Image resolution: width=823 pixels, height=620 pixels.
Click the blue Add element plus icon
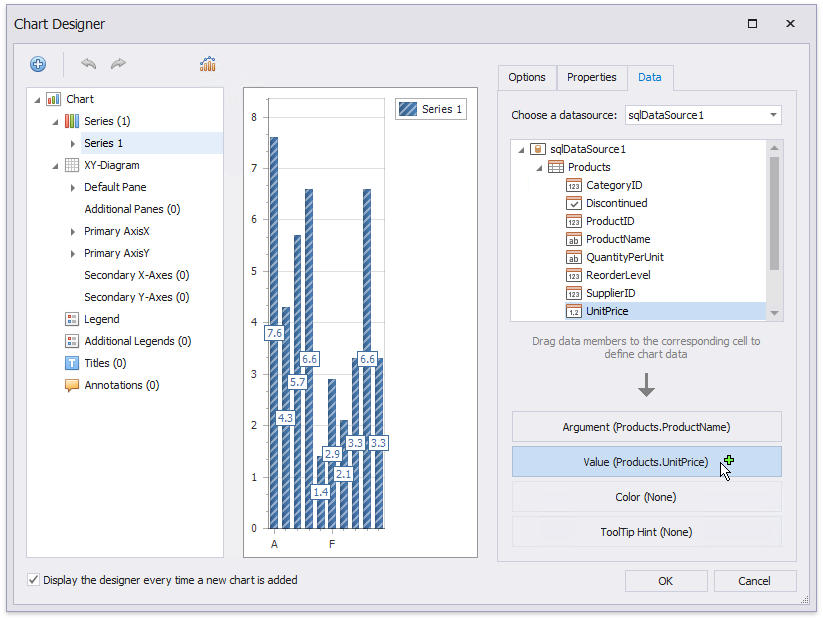point(38,64)
